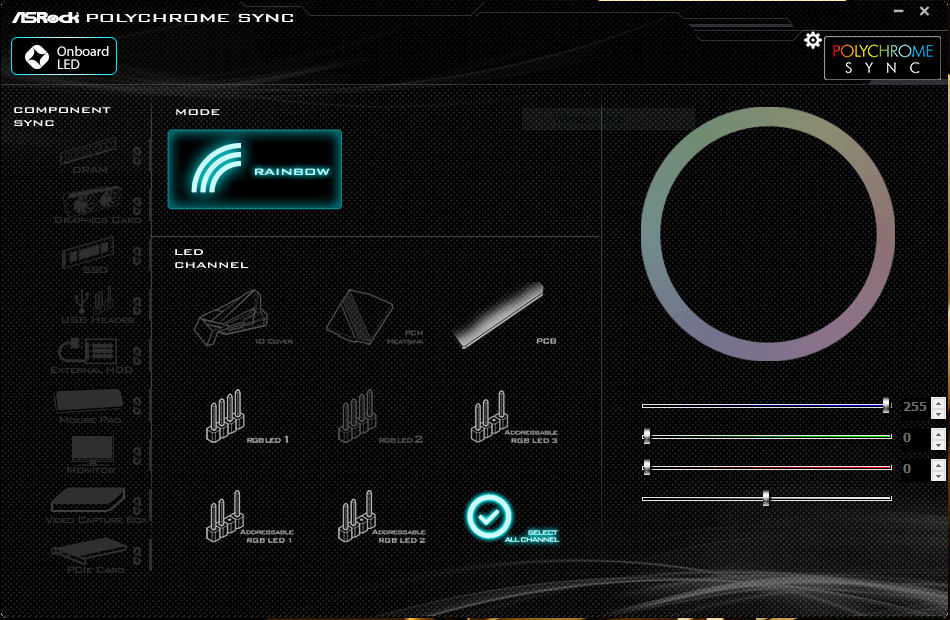
Task: Click the value field showing 255
Action: coord(915,407)
